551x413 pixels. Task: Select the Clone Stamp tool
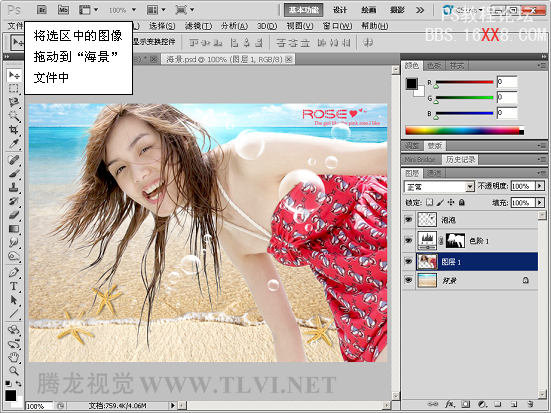14,187
